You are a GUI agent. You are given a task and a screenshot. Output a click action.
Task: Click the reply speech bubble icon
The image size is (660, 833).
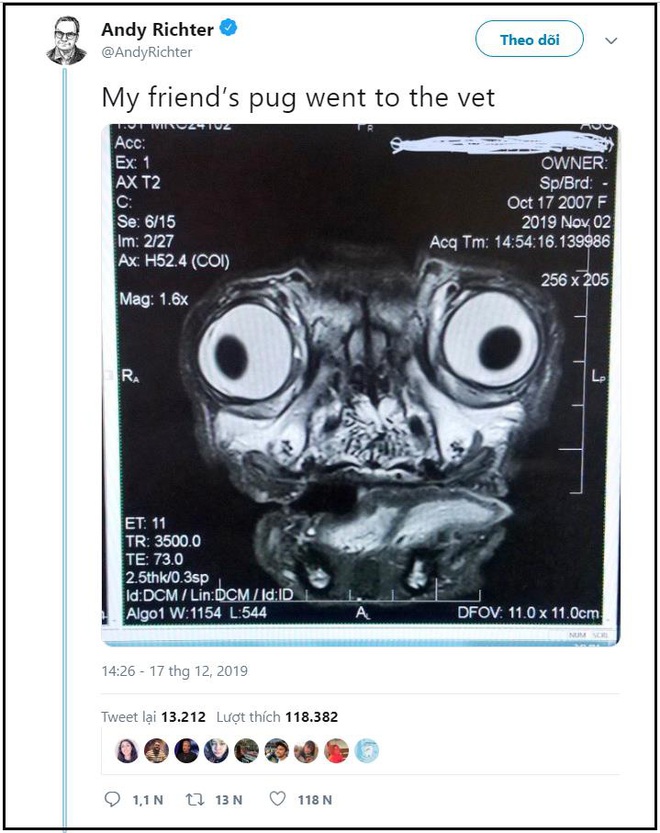tap(112, 799)
